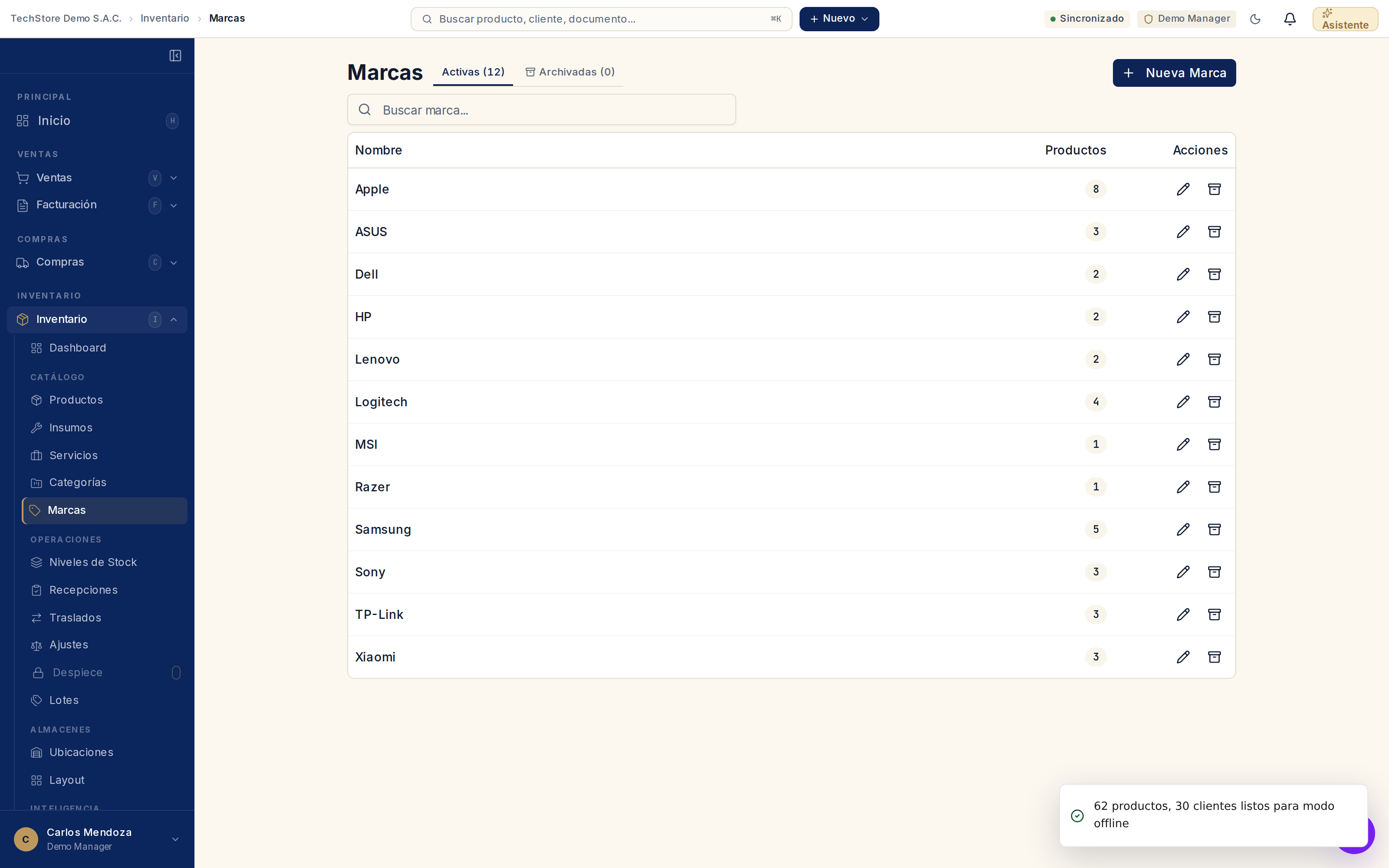
Task: Edit the Xiaomi brand
Action: 1183,657
